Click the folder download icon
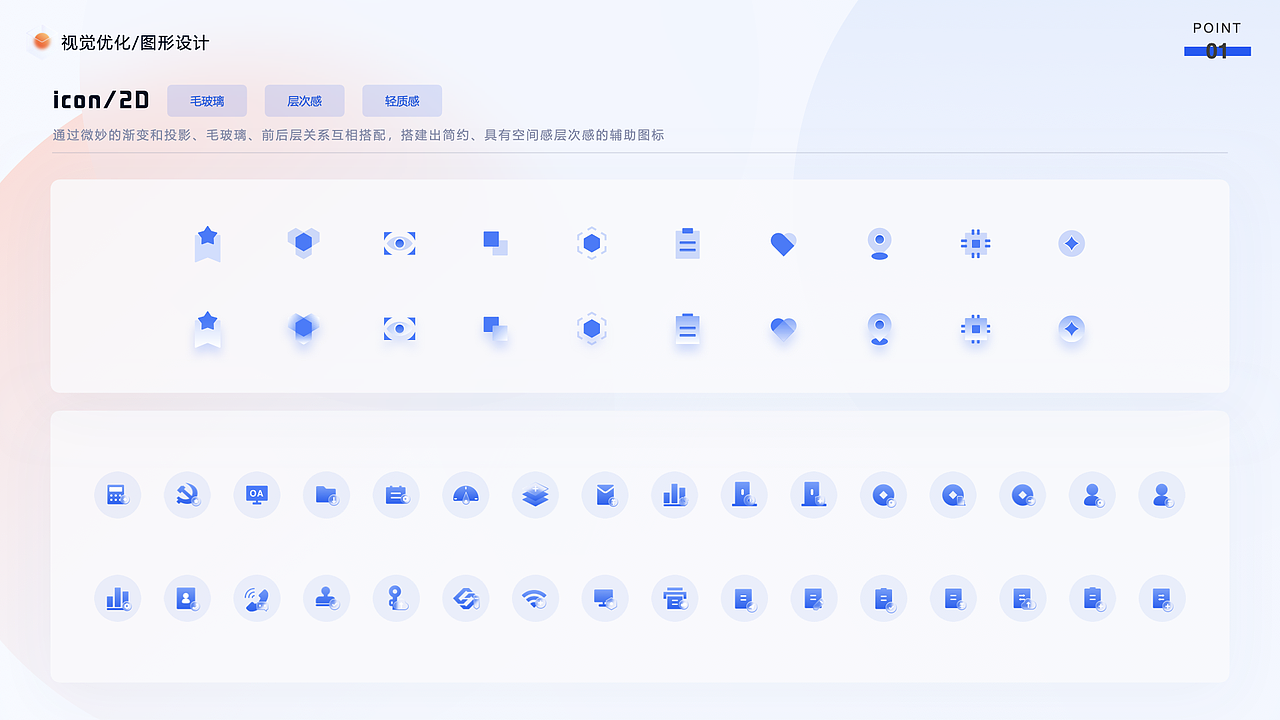 [x=326, y=494]
